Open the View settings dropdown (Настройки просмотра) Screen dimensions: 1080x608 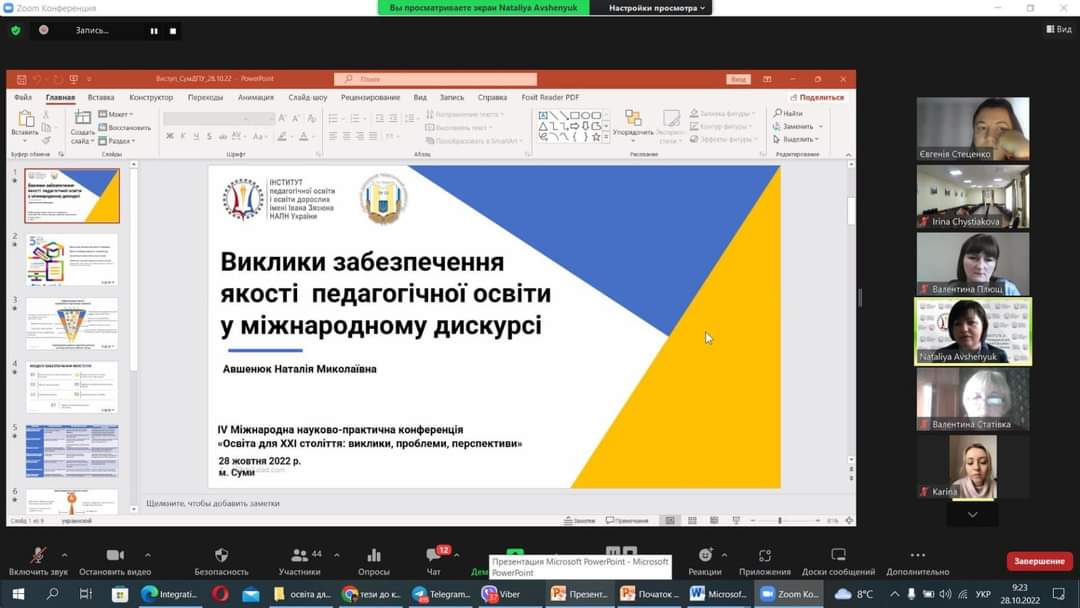point(659,8)
